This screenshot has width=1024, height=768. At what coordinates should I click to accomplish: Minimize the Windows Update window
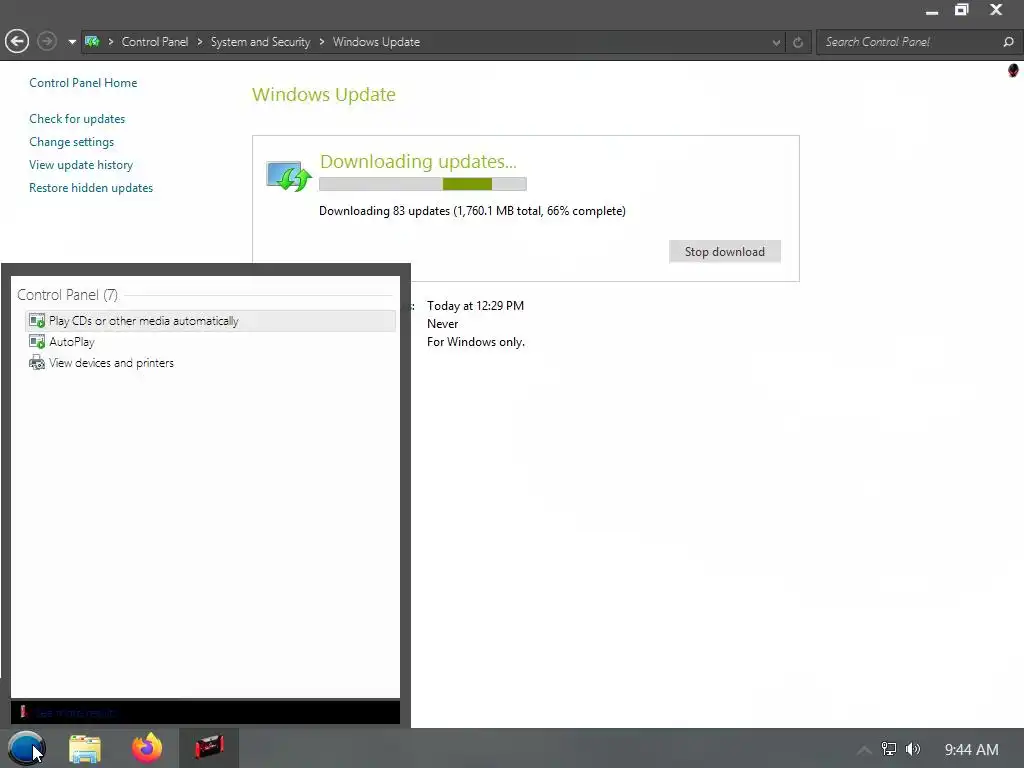pos(932,10)
